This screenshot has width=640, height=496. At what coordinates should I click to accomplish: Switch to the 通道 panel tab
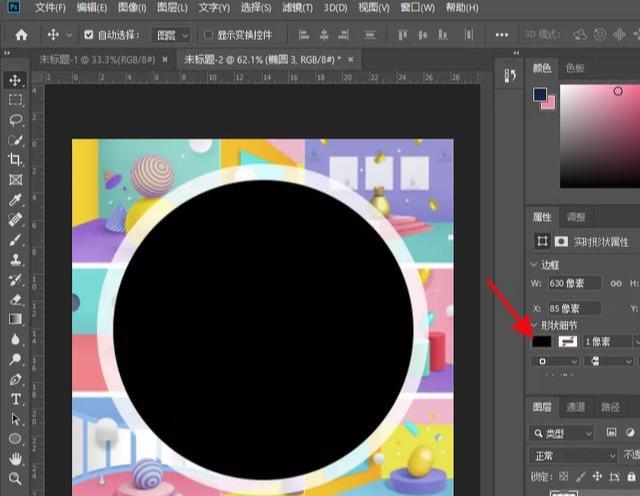click(x=576, y=408)
